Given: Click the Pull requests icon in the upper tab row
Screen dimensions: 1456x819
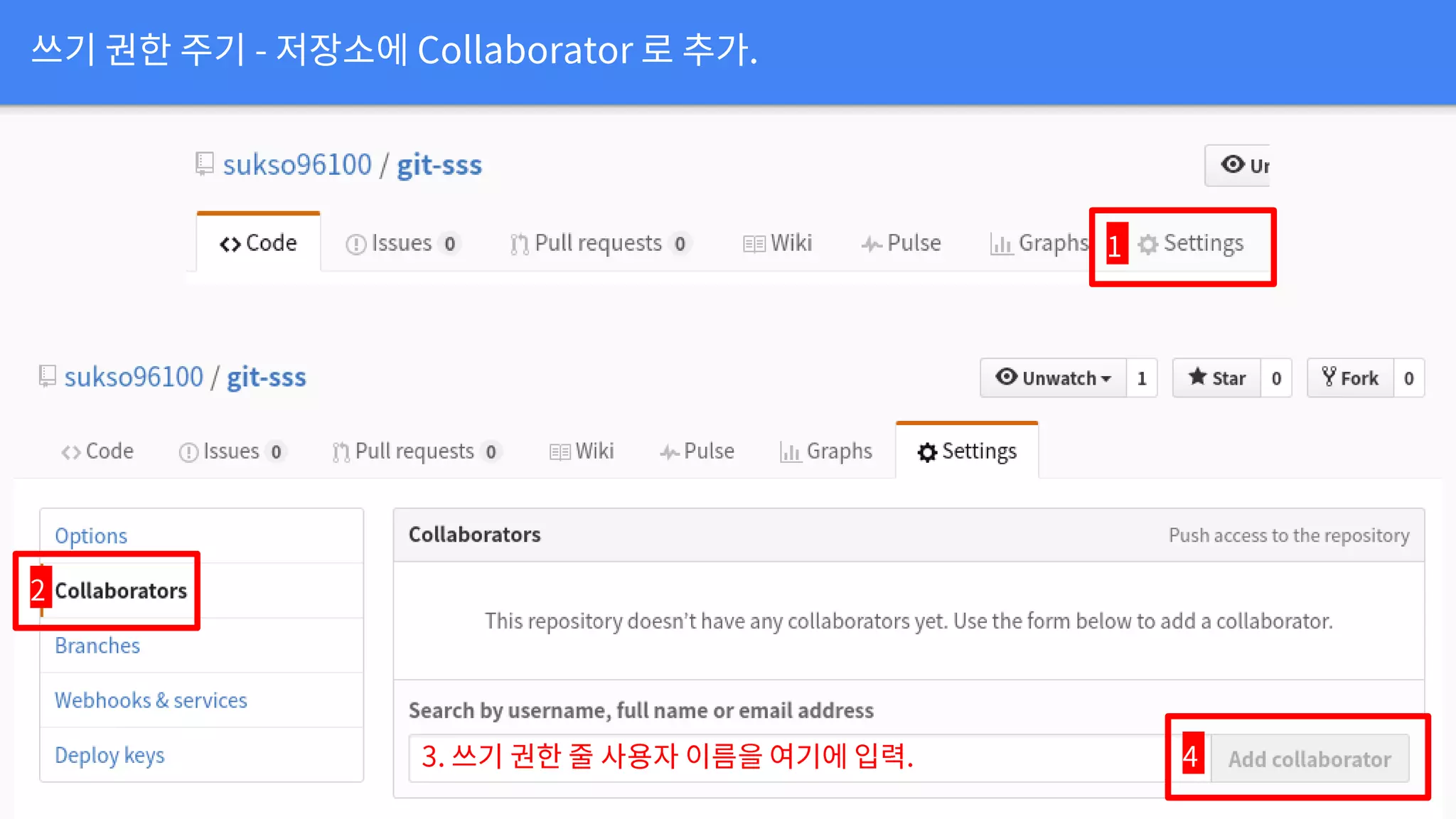Looking at the screenshot, I should (x=519, y=244).
